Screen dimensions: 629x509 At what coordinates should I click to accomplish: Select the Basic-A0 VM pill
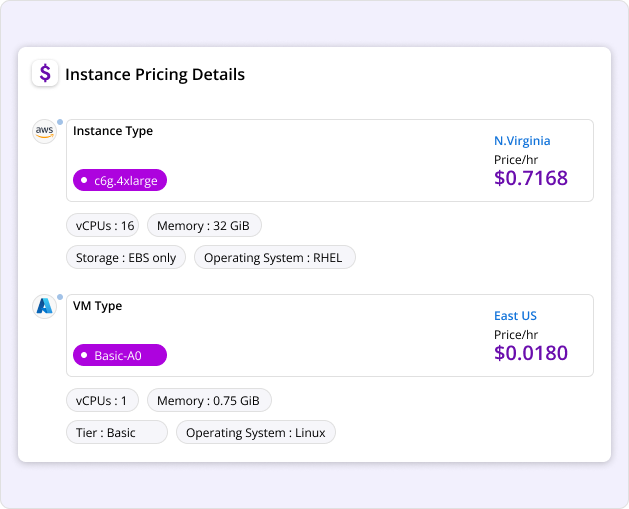[120, 355]
